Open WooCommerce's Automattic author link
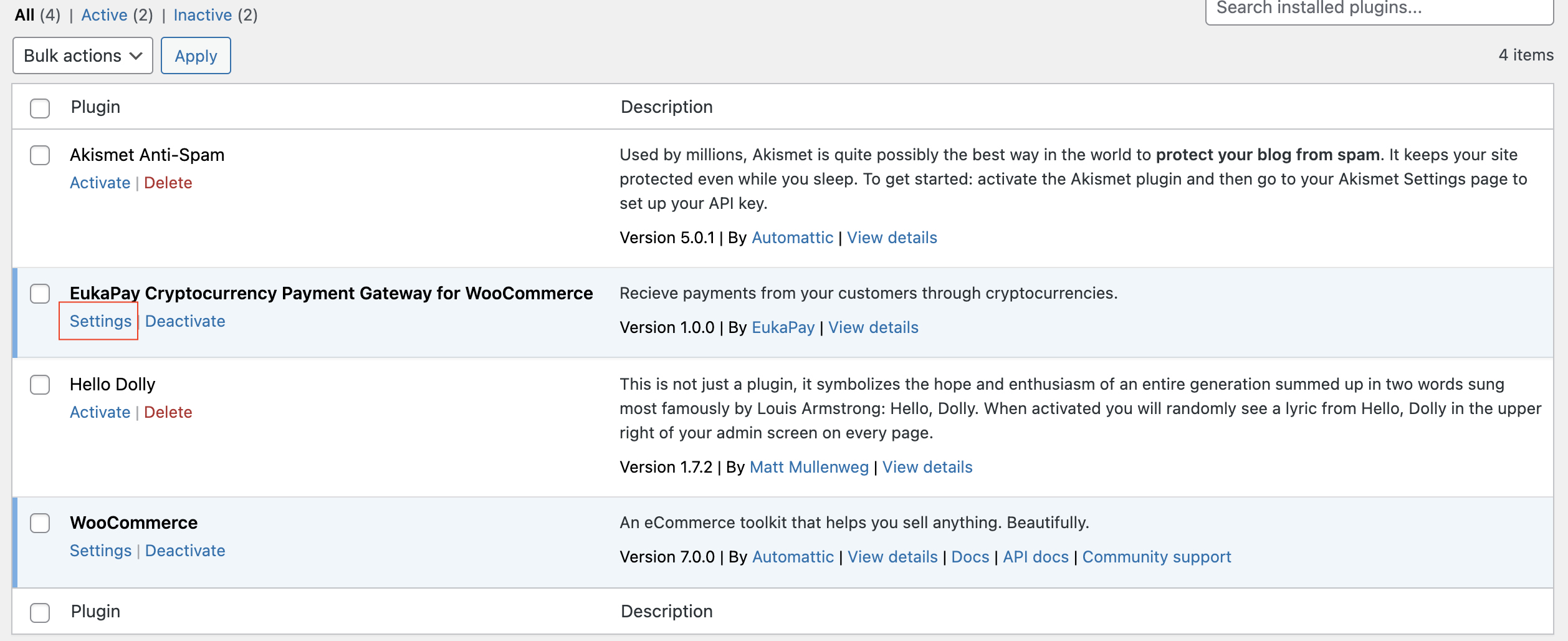Image resolution: width=1568 pixels, height=641 pixels. (x=793, y=557)
